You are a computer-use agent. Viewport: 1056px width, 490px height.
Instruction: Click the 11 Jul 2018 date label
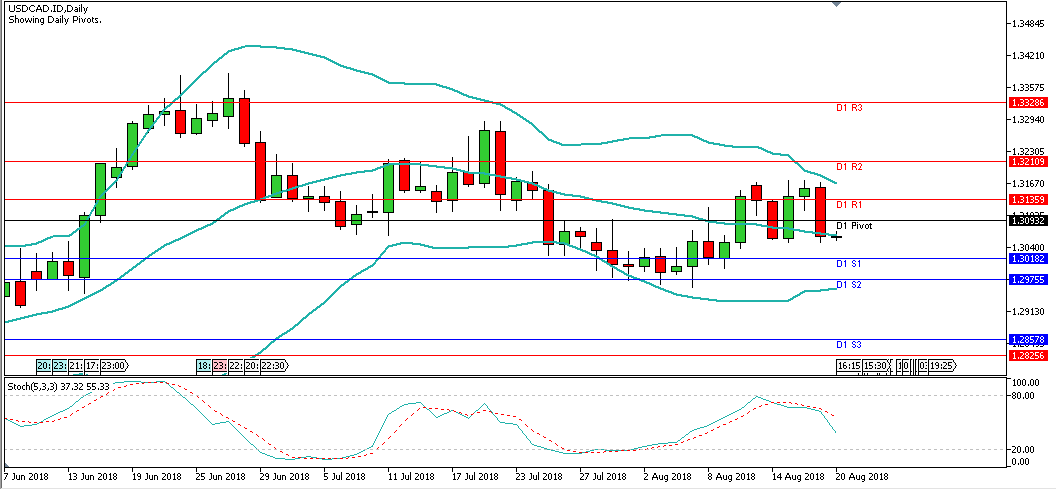(409, 477)
